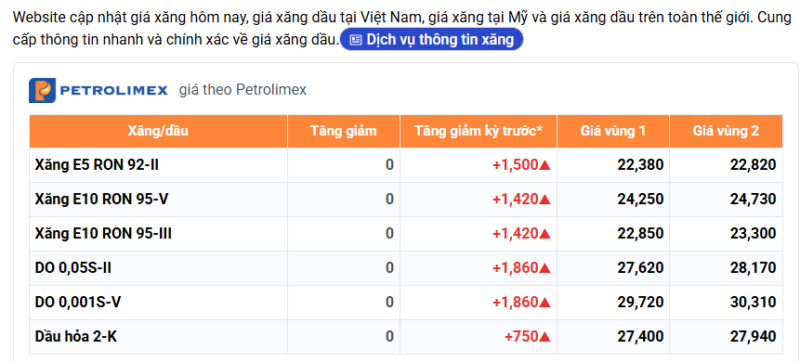The height and width of the screenshot is (362, 800).
Task: Select the Dầu hỏa 2-K row label
Action: coord(76,337)
